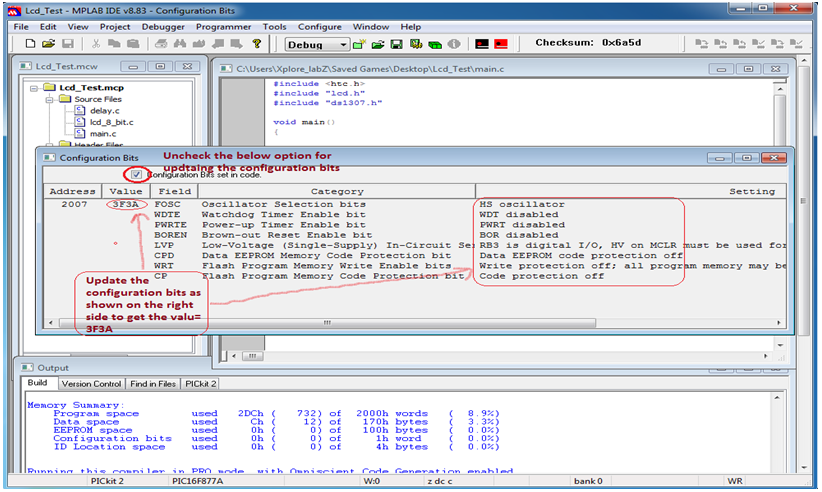Screen dimensions: 822x492
Task: Click the red rebuild all icon
Action: click(x=501, y=45)
